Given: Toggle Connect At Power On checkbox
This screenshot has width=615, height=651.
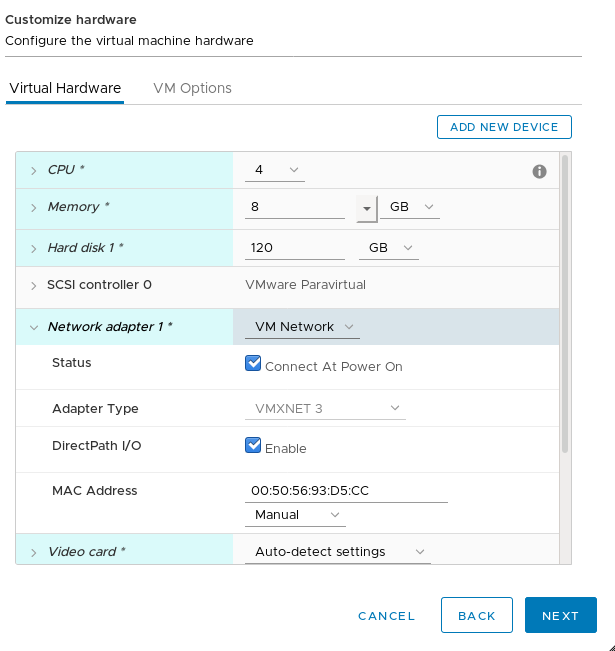Looking at the screenshot, I should [253, 364].
